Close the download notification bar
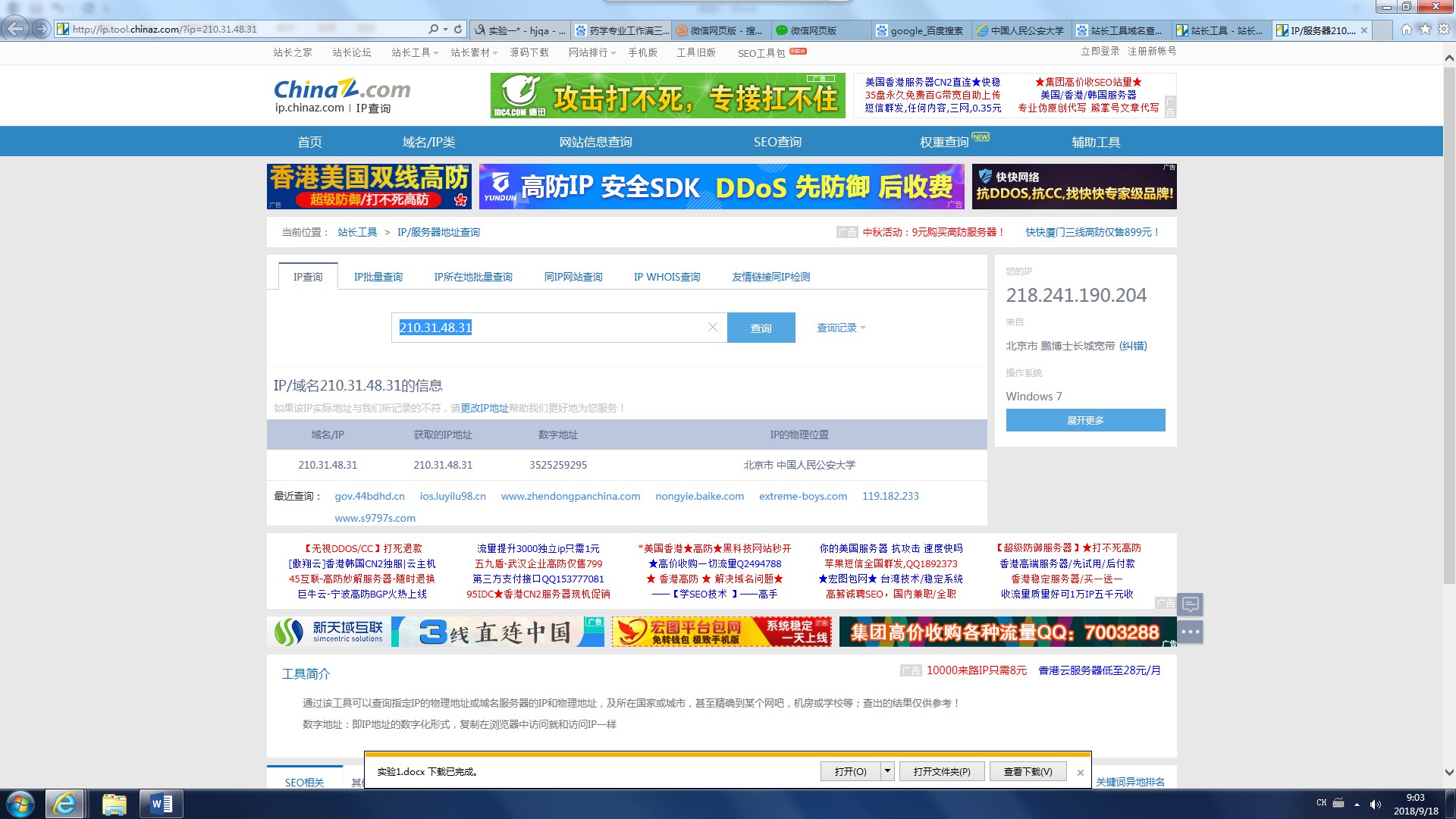The image size is (1456, 819). click(1081, 773)
